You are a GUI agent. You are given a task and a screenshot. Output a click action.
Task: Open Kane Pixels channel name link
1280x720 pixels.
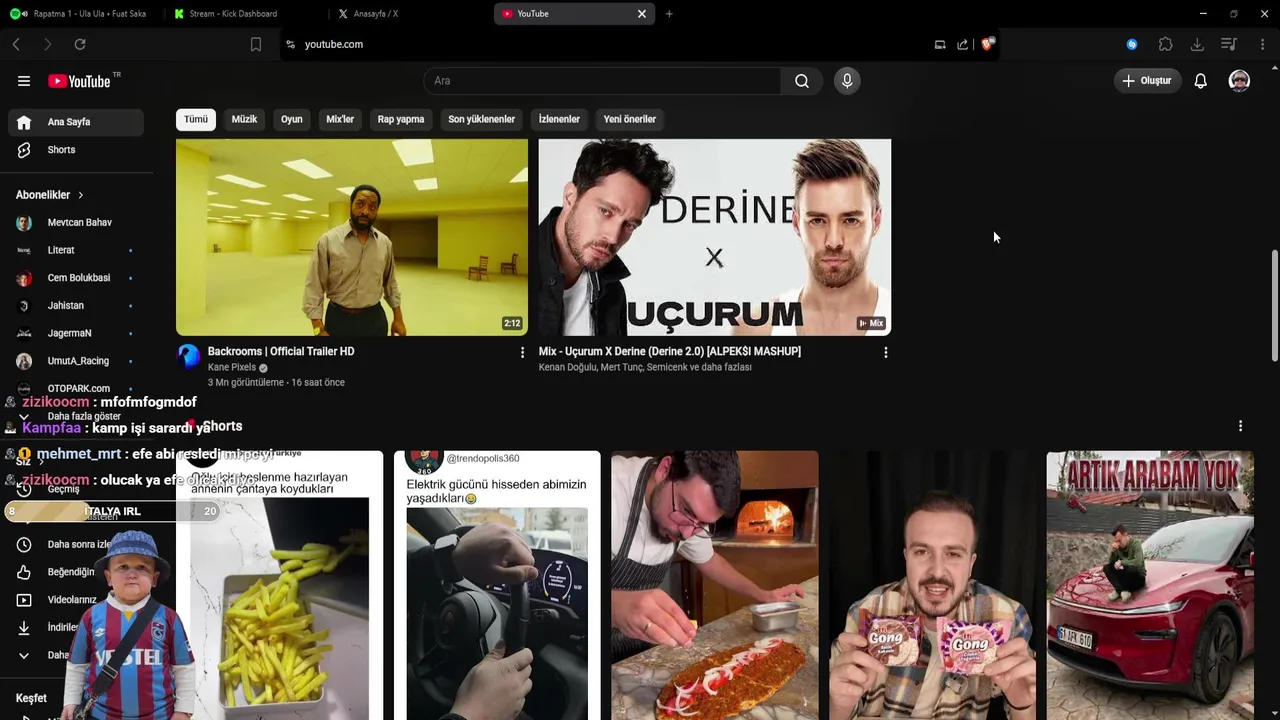[232, 368]
